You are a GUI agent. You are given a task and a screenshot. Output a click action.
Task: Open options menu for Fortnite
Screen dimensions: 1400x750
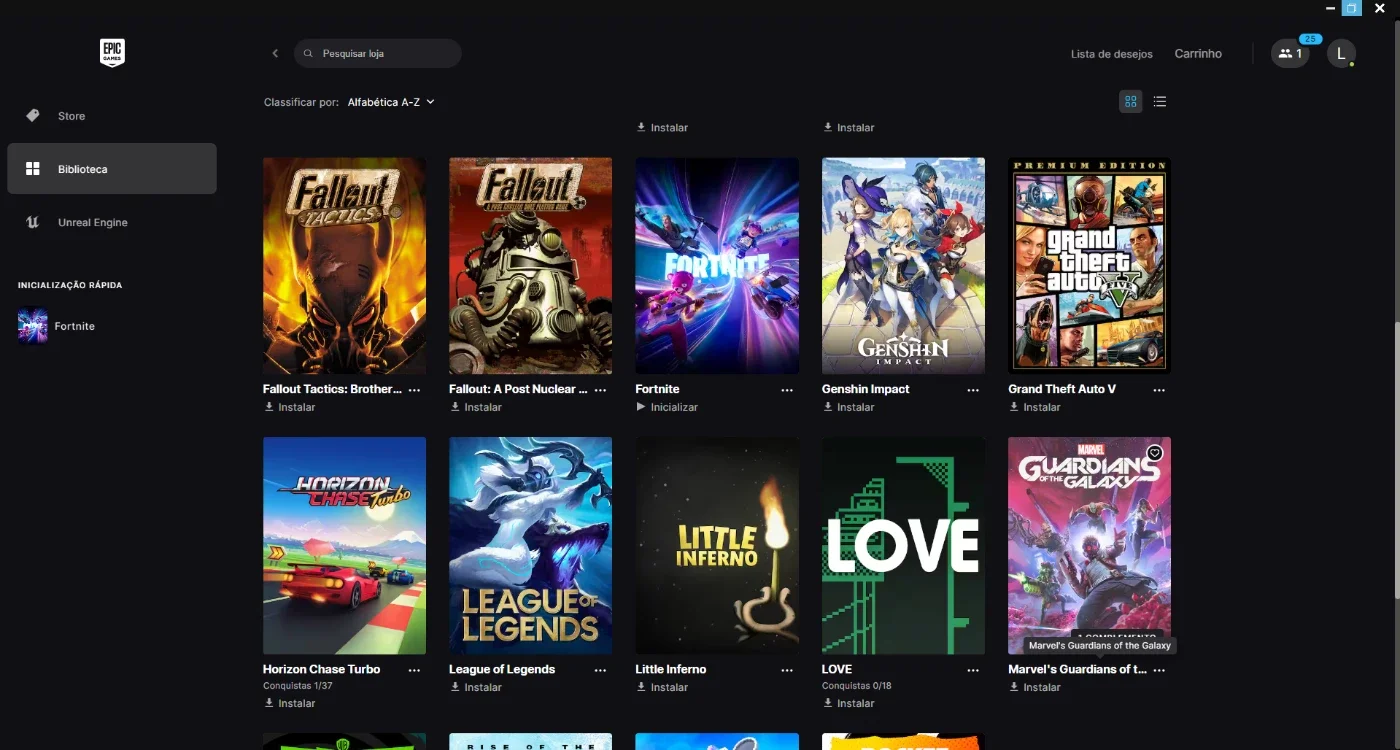tap(787, 390)
